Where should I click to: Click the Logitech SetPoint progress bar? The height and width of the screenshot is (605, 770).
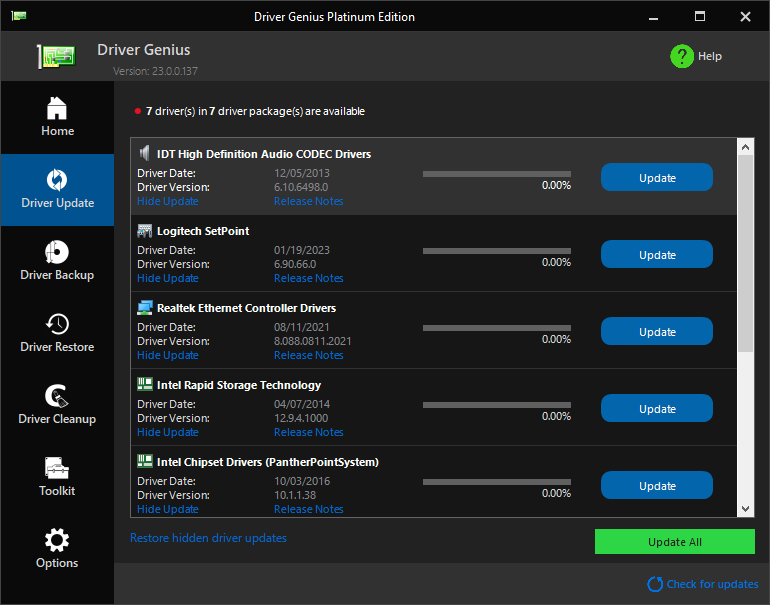pos(496,251)
